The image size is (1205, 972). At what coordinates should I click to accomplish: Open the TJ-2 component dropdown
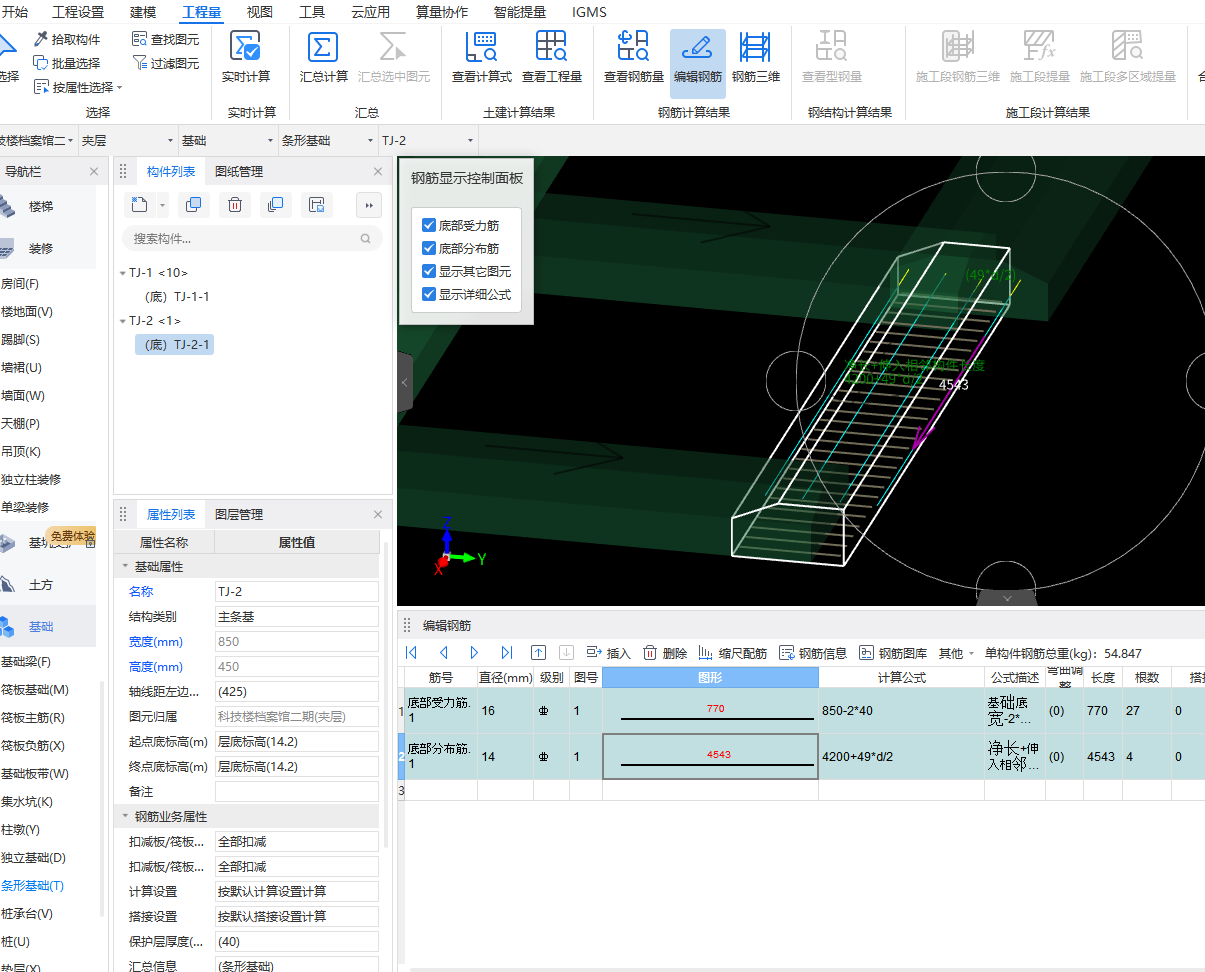click(x=427, y=141)
